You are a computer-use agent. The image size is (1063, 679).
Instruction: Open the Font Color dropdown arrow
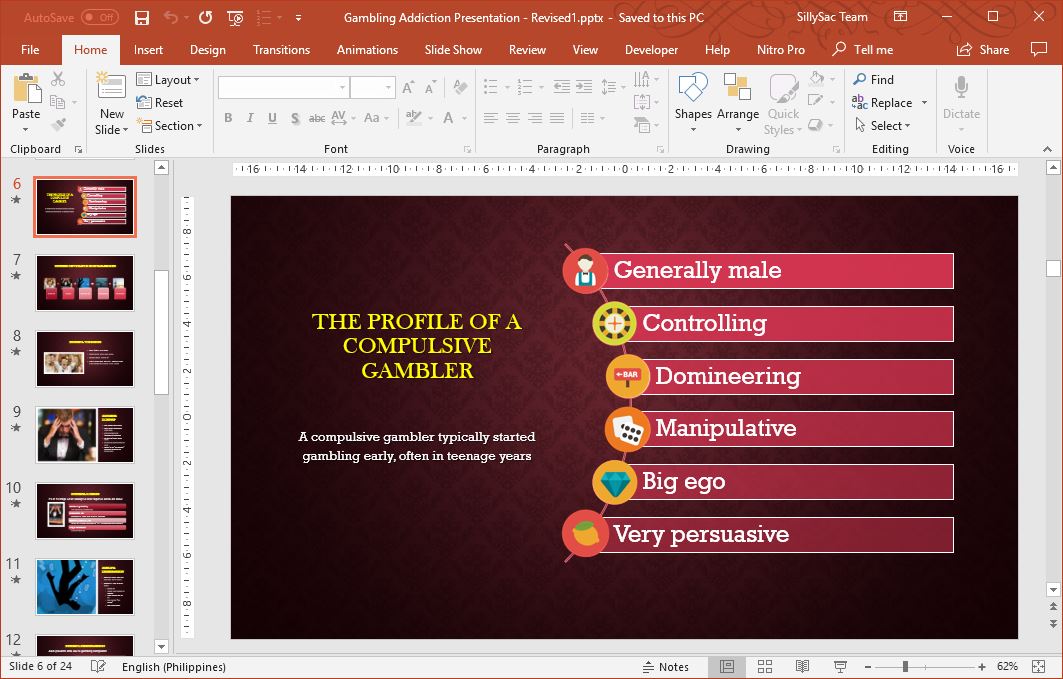tap(462, 118)
